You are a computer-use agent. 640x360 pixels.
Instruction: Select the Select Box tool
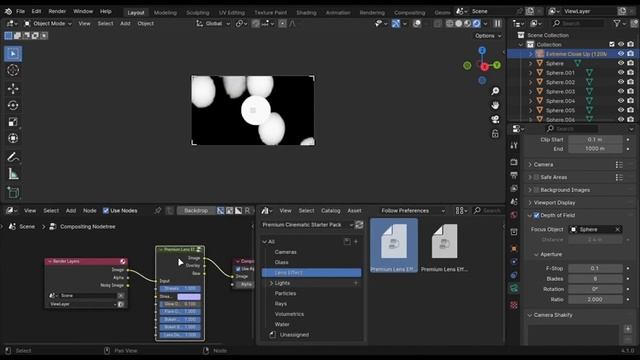13,53
